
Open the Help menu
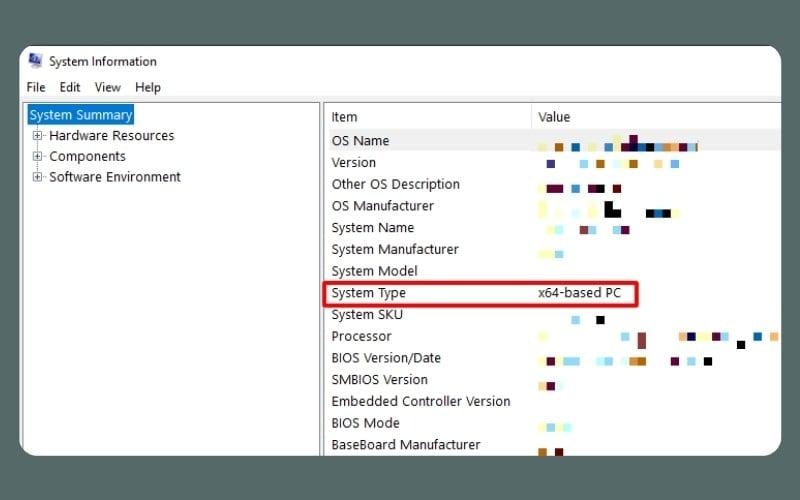148,87
